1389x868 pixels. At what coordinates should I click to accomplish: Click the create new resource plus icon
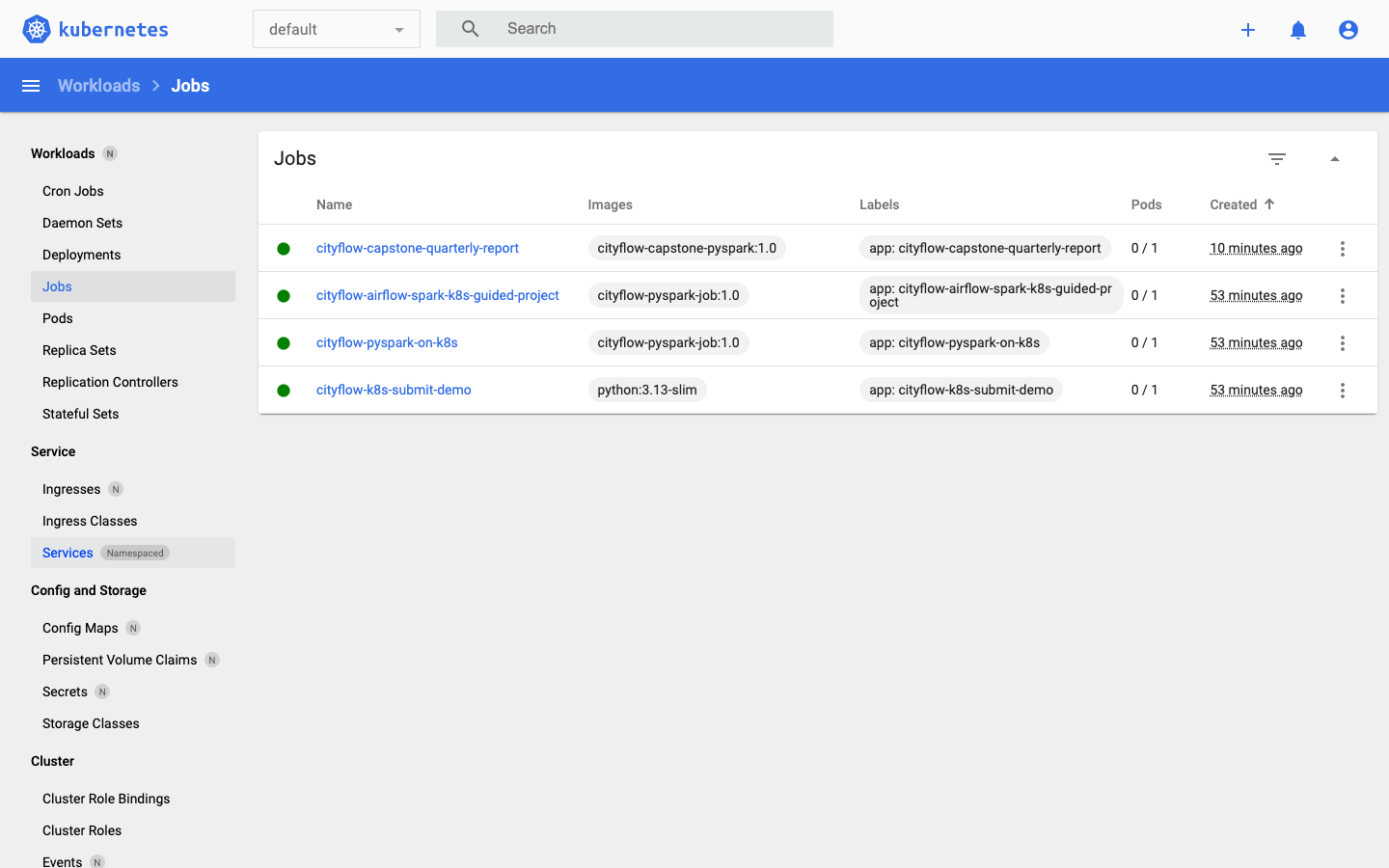point(1248,30)
